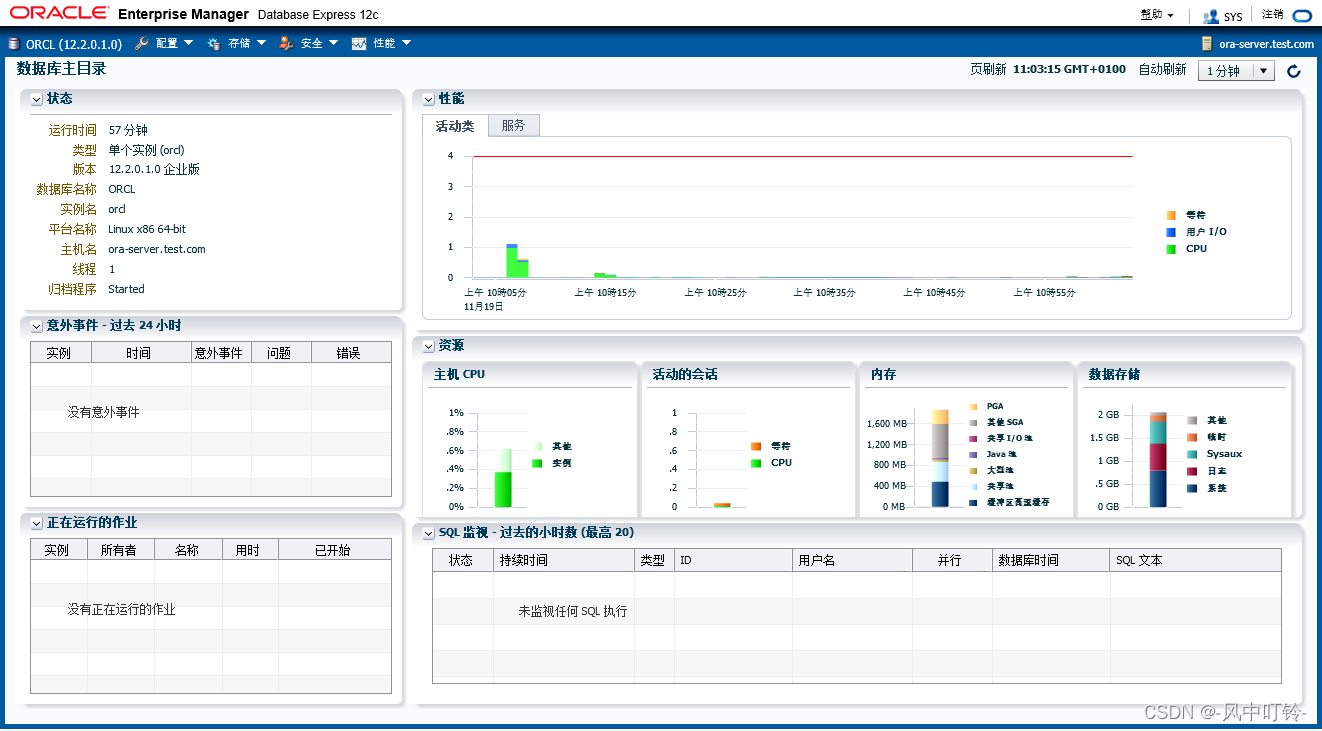Click the platform value Linux x86 64-bit
This screenshot has width=1322, height=731.
click(x=147, y=229)
